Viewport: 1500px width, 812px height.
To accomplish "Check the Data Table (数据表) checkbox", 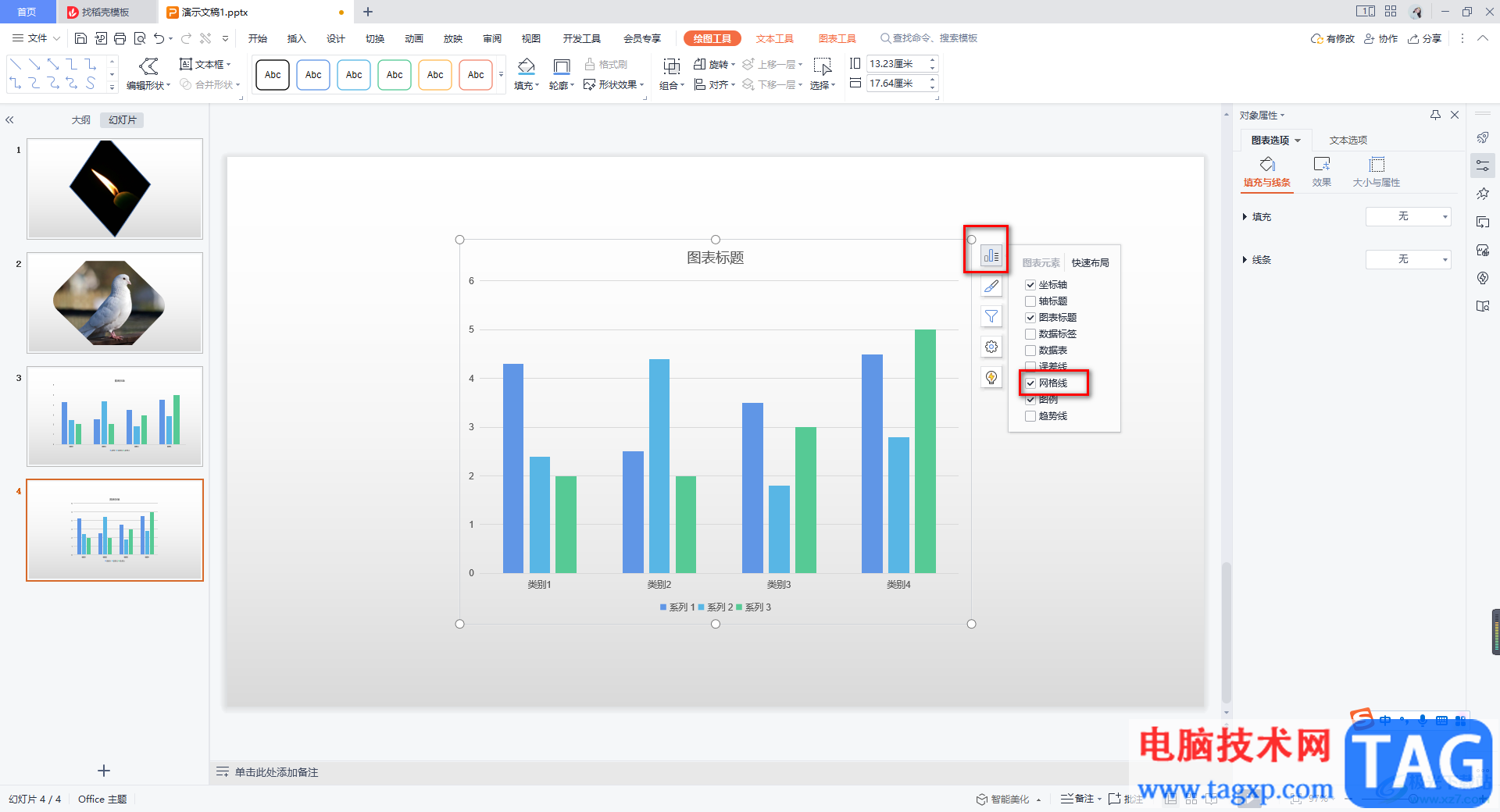I will [x=1030, y=351].
